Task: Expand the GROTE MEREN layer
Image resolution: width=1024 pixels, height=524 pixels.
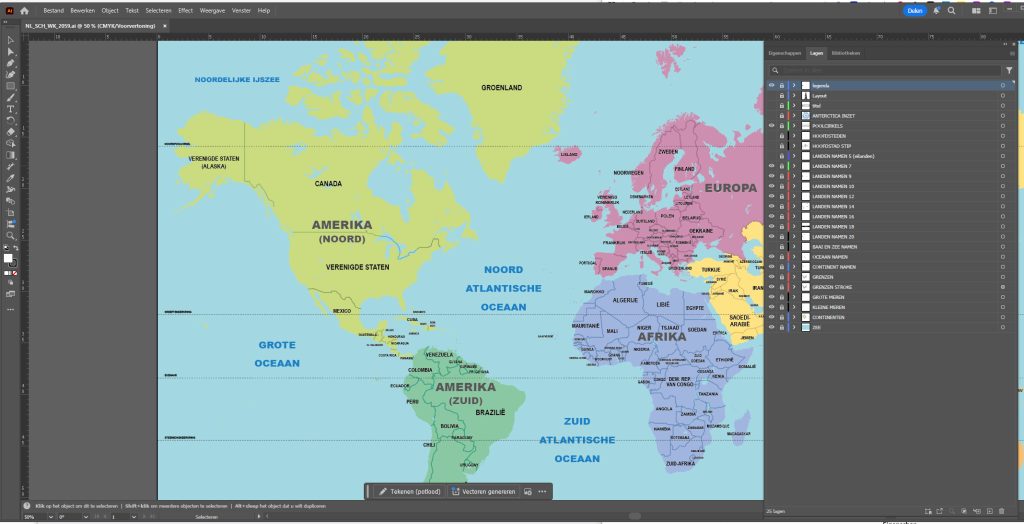Action: [x=794, y=297]
